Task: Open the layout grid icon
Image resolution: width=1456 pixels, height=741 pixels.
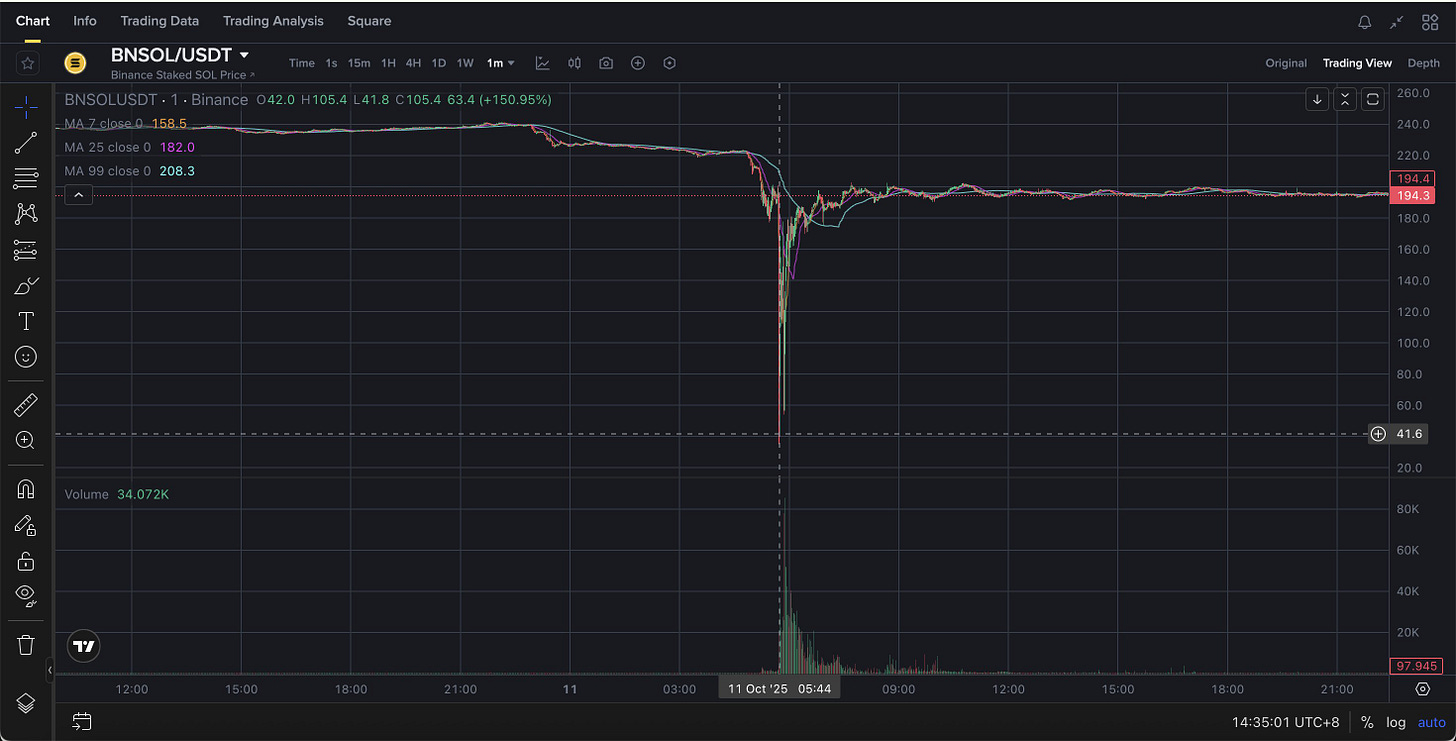Action: (x=1429, y=21)
